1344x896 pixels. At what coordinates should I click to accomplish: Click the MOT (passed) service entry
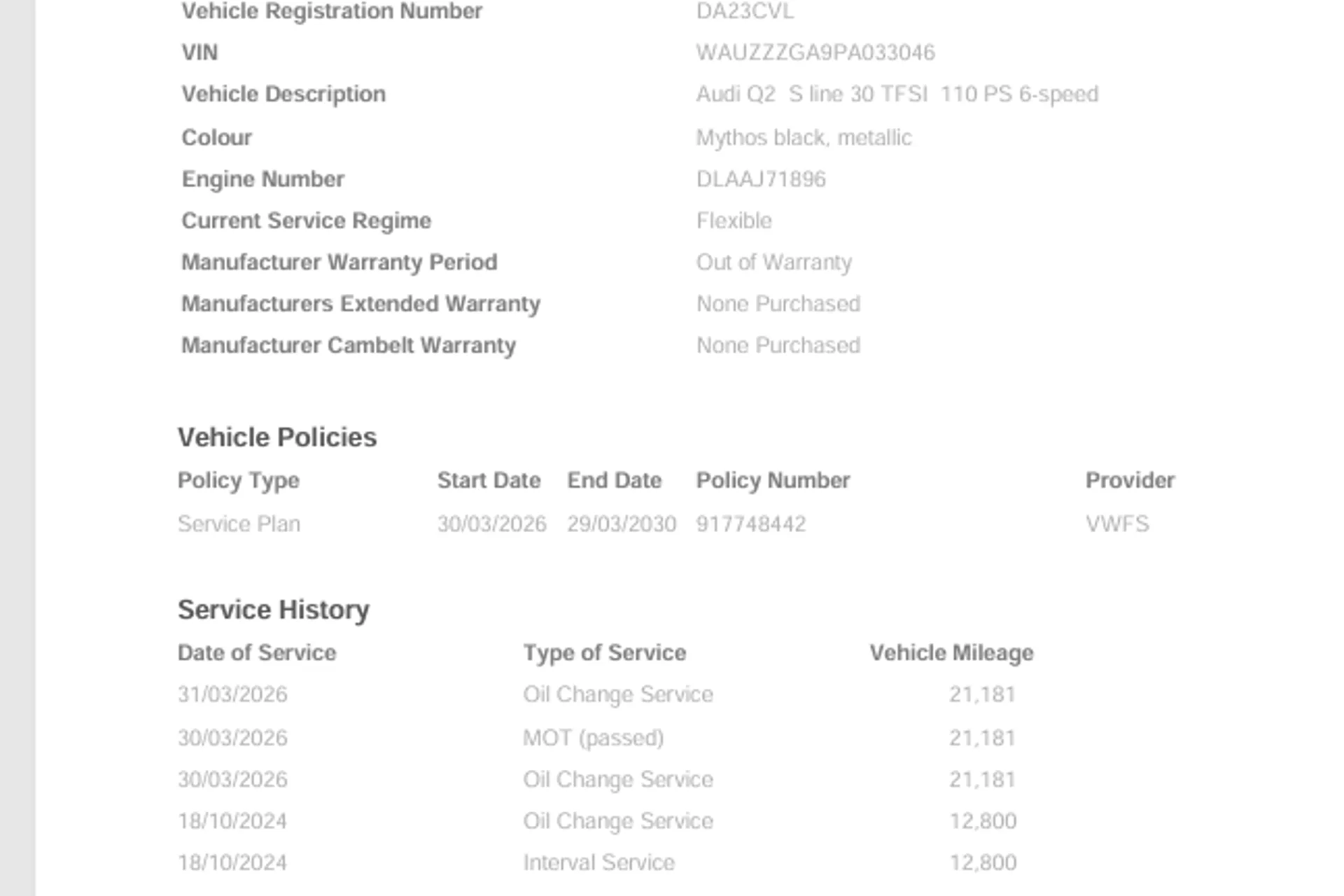coord(594,738)
